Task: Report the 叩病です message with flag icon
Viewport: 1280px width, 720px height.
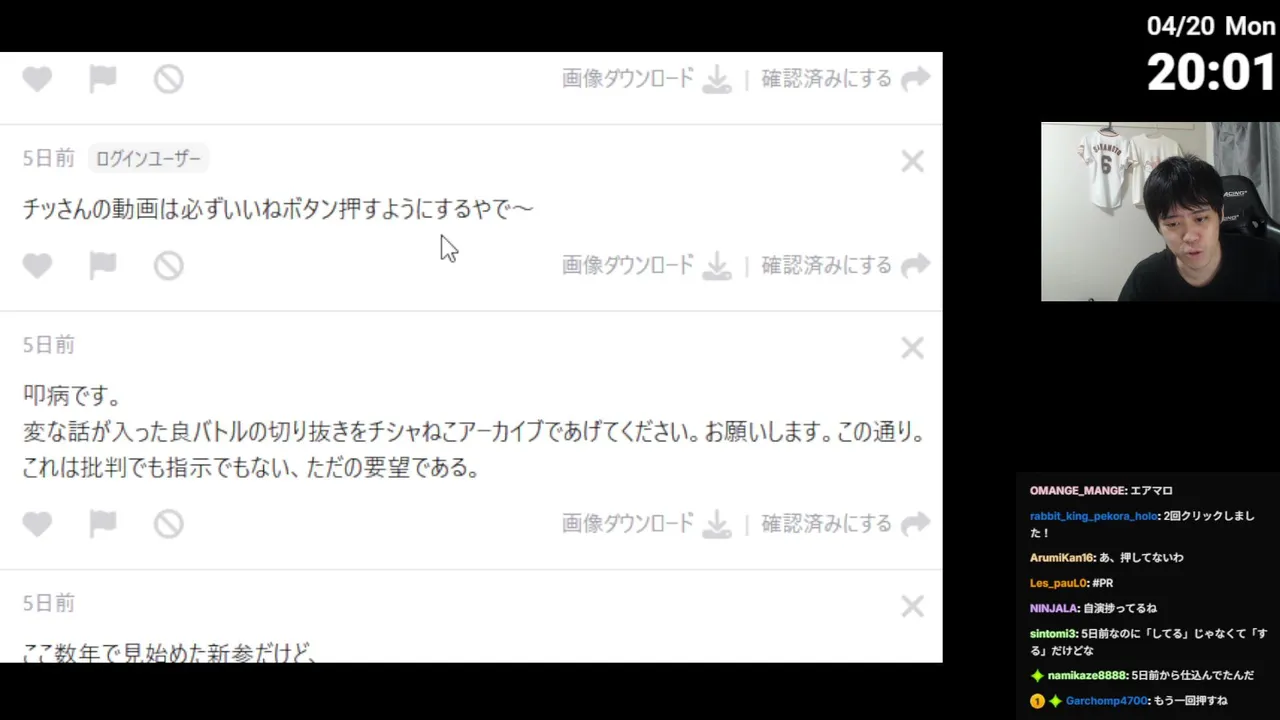Action: [x=103, y=523]
